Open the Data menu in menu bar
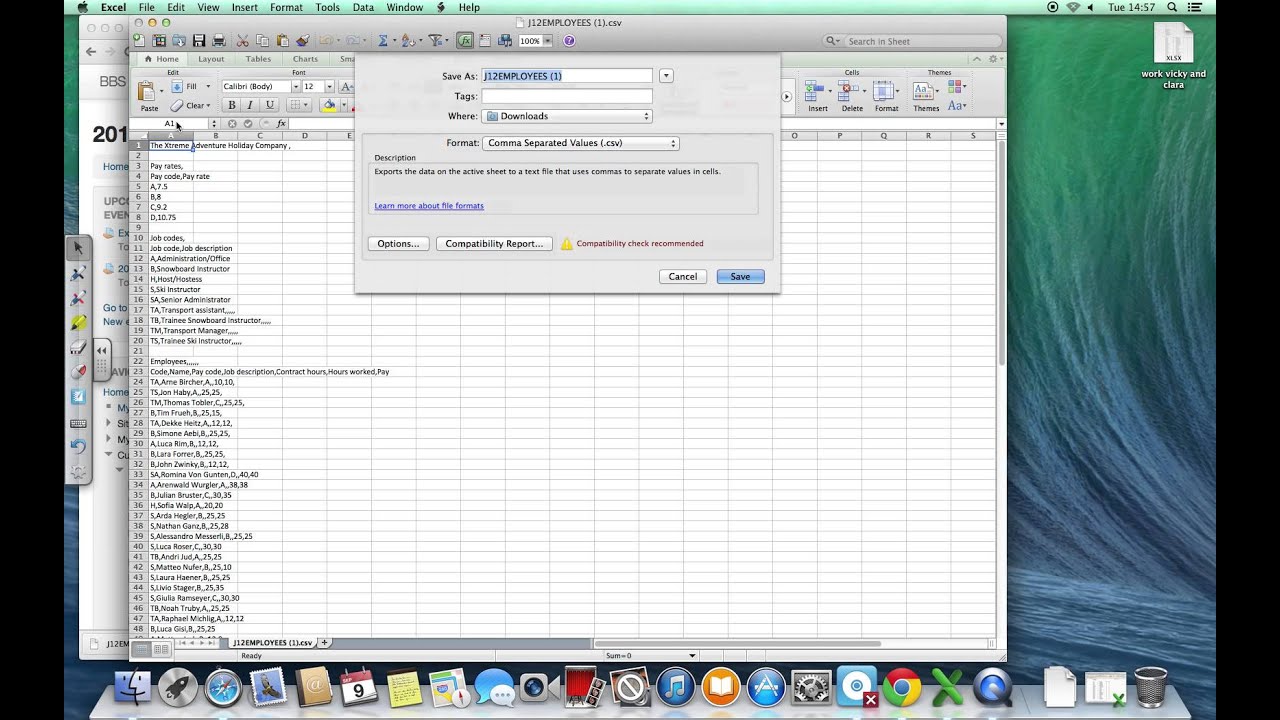 pos(363,7)
